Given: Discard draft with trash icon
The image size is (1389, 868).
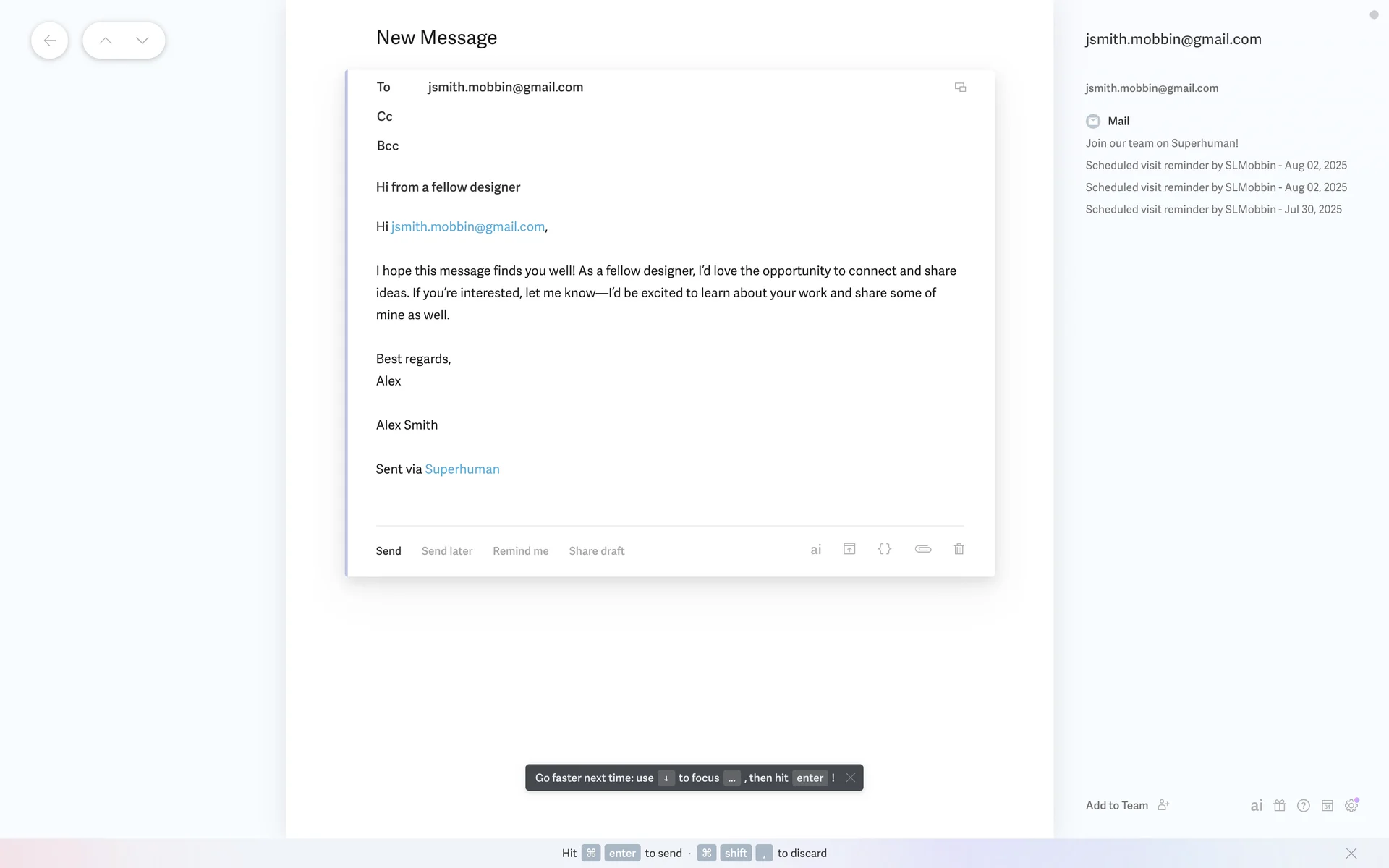Looking at the screenshot, I should point(959,549).
